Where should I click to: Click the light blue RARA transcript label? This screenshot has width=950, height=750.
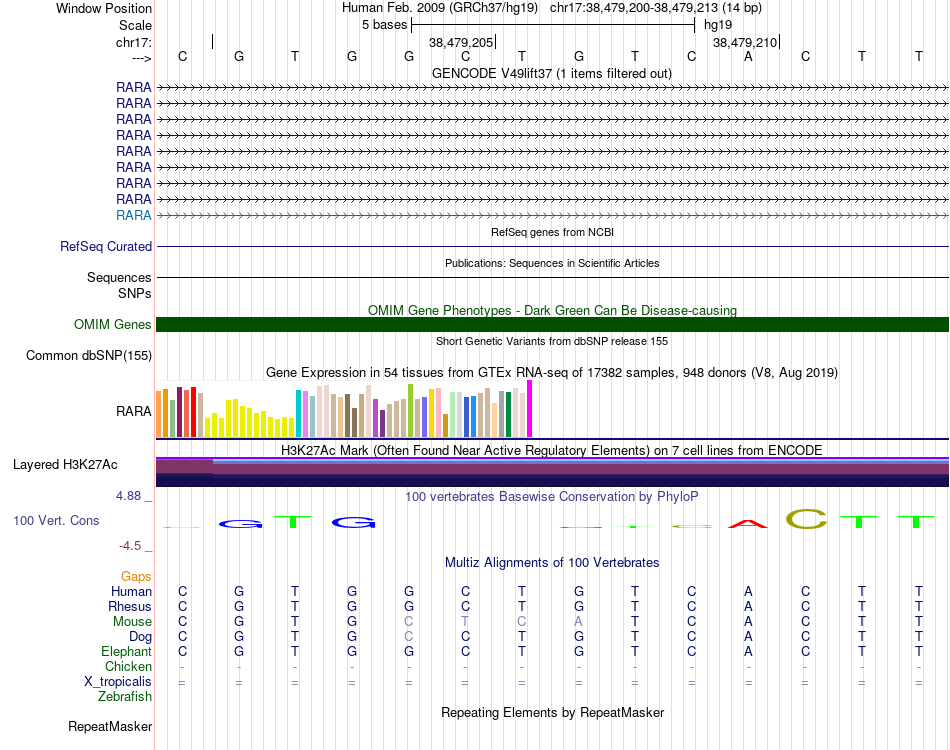[x=133, y=215]
